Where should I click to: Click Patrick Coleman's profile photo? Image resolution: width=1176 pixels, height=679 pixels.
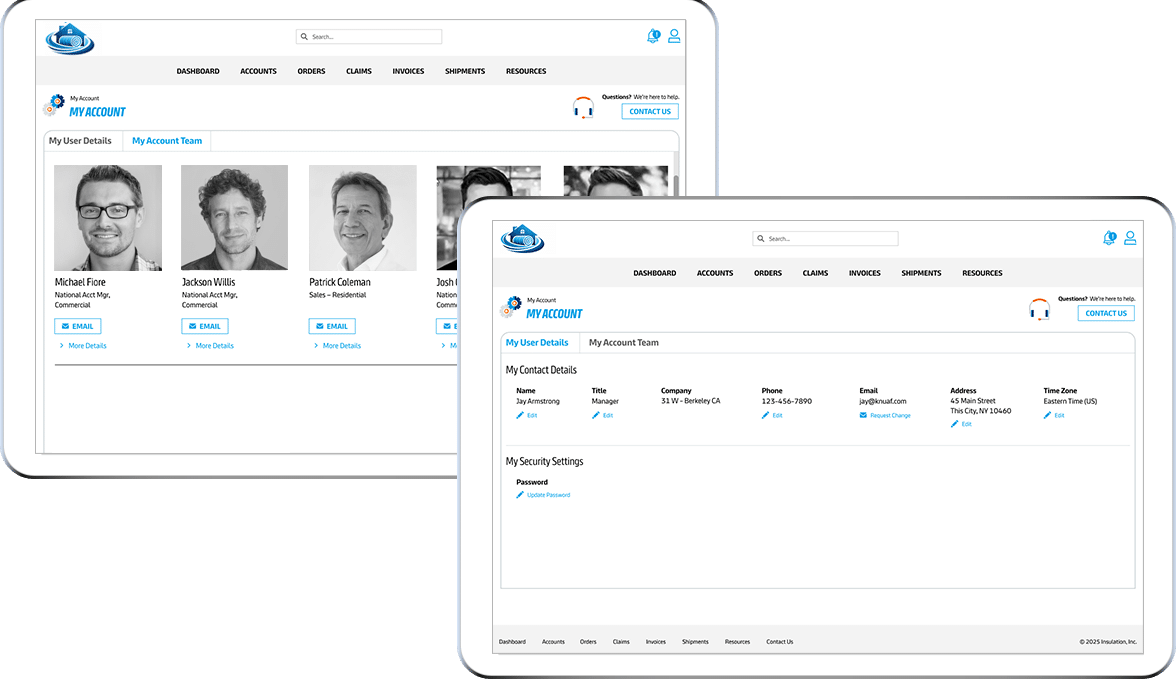tap(362, 218)
